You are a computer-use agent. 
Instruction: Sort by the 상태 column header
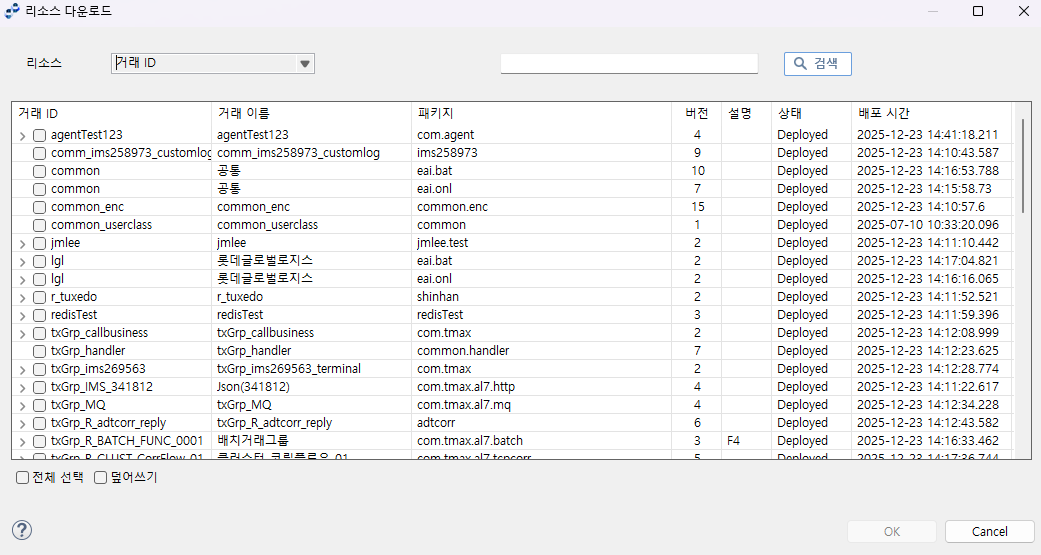pos(811,114)
